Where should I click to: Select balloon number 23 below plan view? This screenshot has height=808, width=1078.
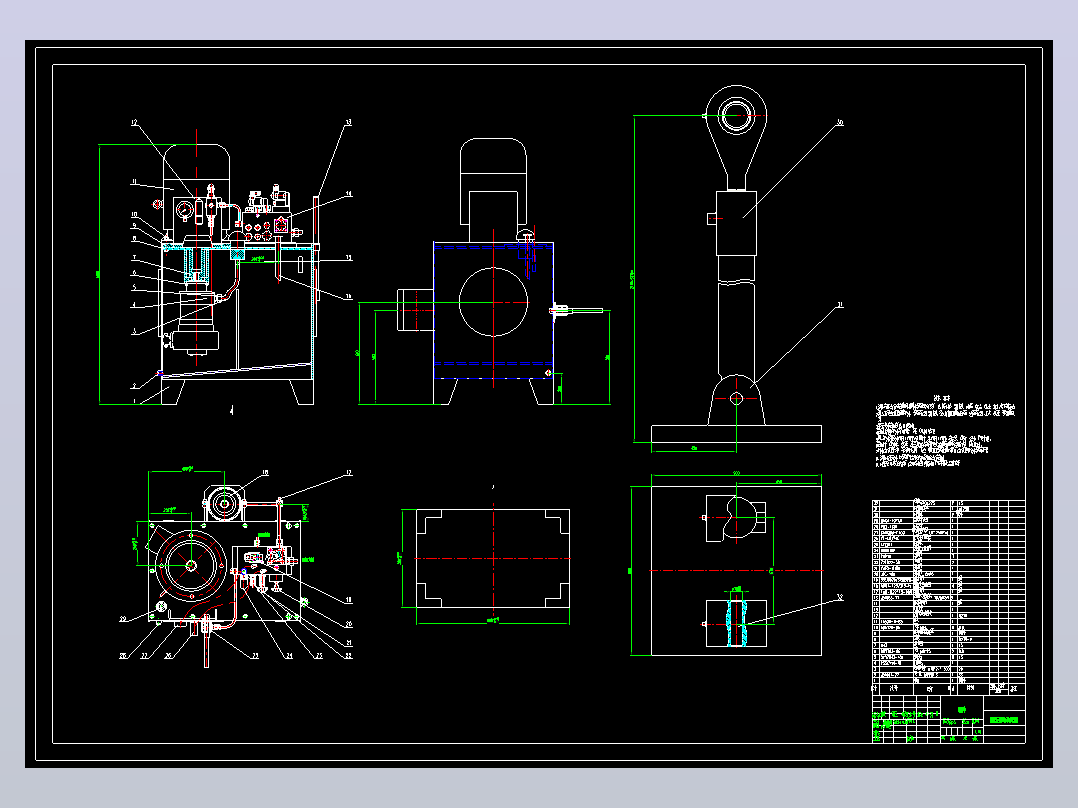pyautogui.click(x=255, y=656)
